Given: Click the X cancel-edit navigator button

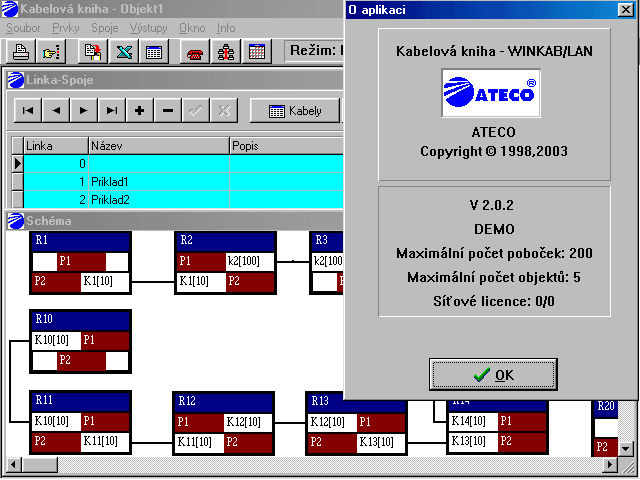Looking at the screenshot, I should (x=224, y=110).
